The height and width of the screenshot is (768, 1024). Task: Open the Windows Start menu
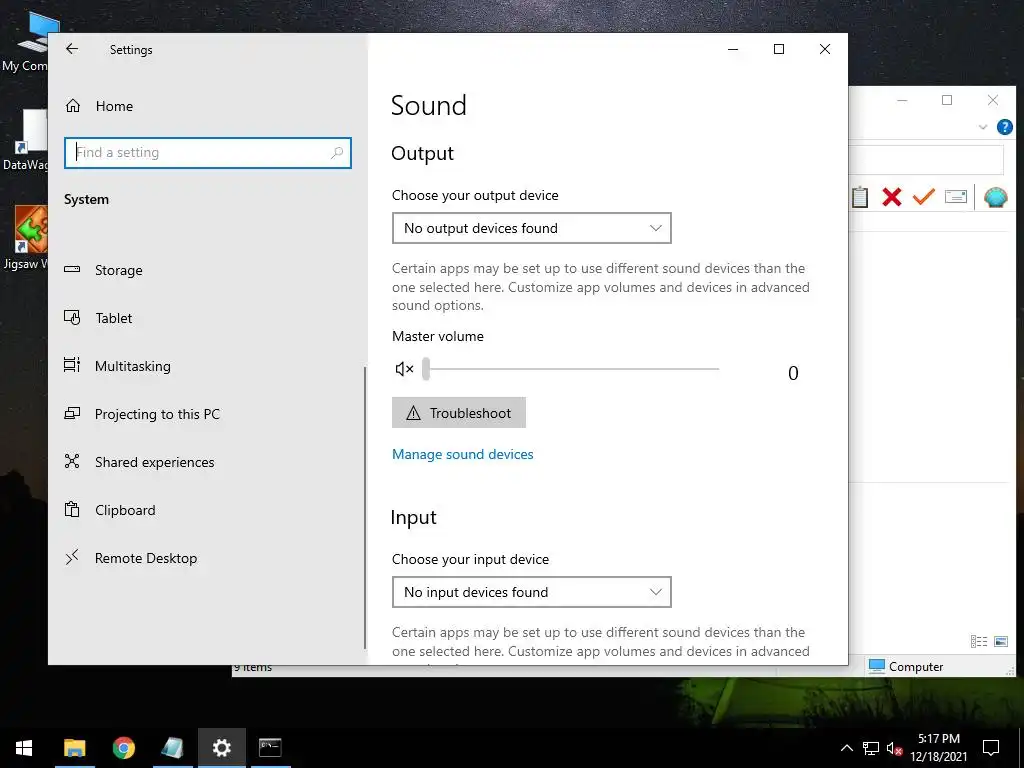click(x=24, y=748)
